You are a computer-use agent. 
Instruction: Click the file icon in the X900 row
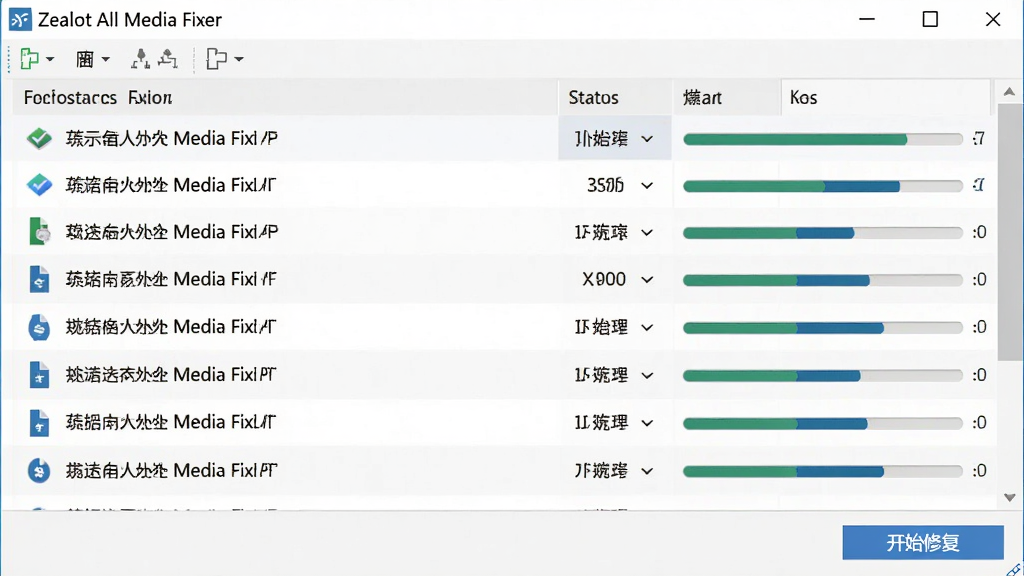[x=39, y=280]
